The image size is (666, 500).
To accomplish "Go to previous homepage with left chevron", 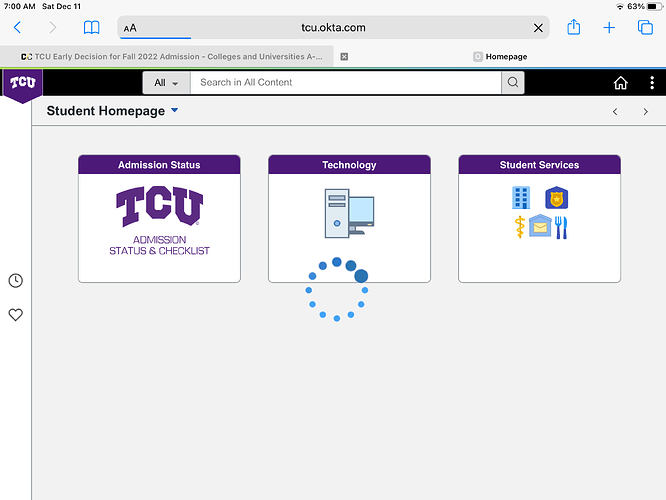I will [615, 112].
